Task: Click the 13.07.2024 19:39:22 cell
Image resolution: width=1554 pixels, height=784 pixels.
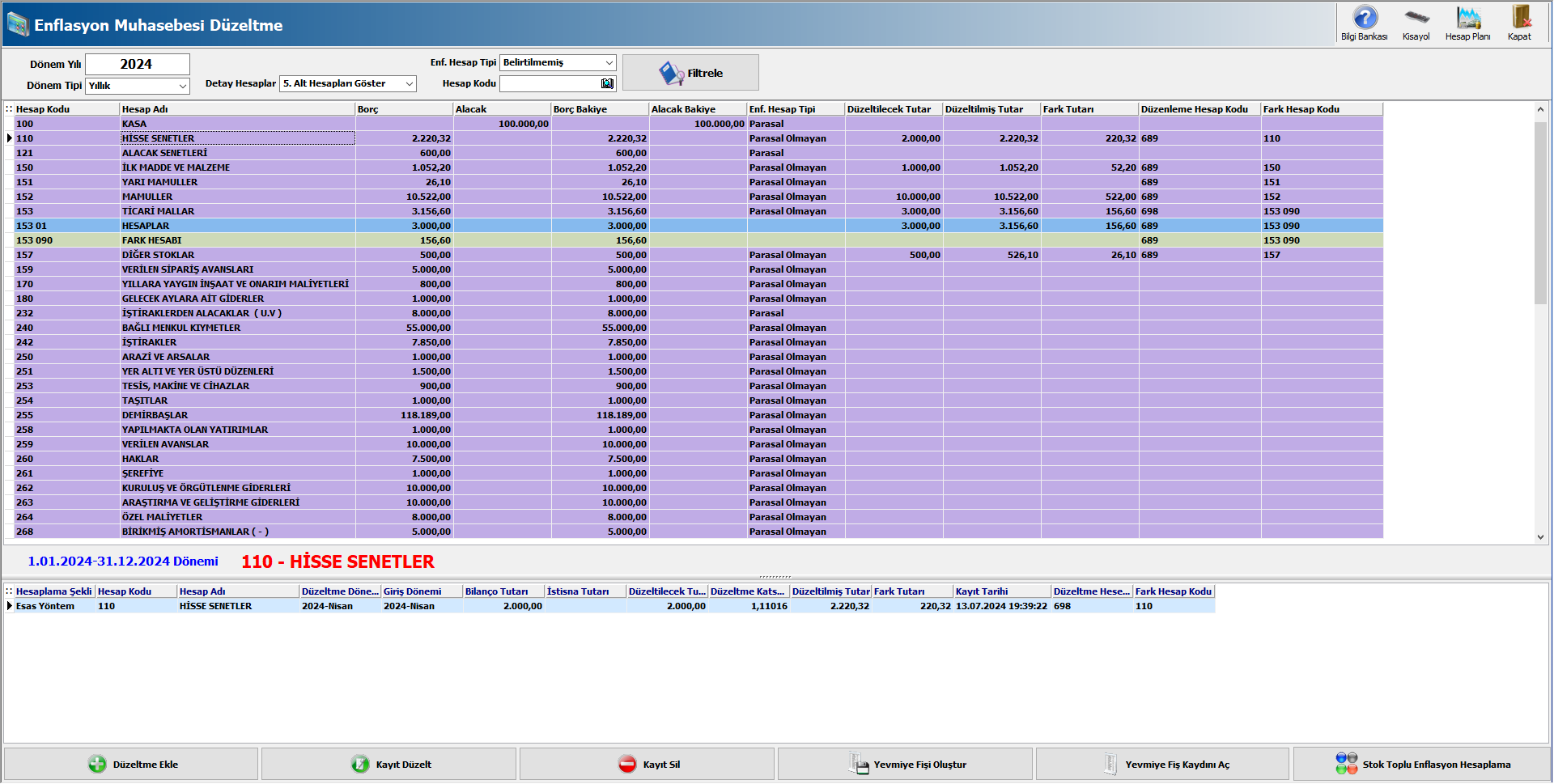Action: 1002,606
